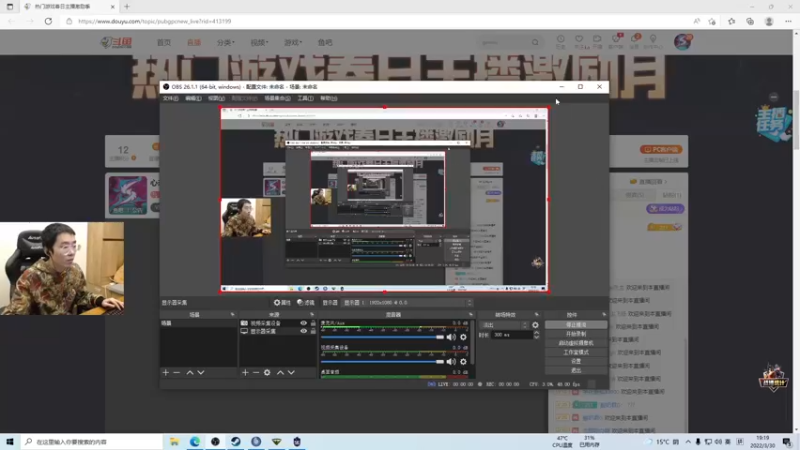This screenshot has width=800, height=450.
Task: Click the Start Recording button in Controls
Action: click(x=576, y=334)
